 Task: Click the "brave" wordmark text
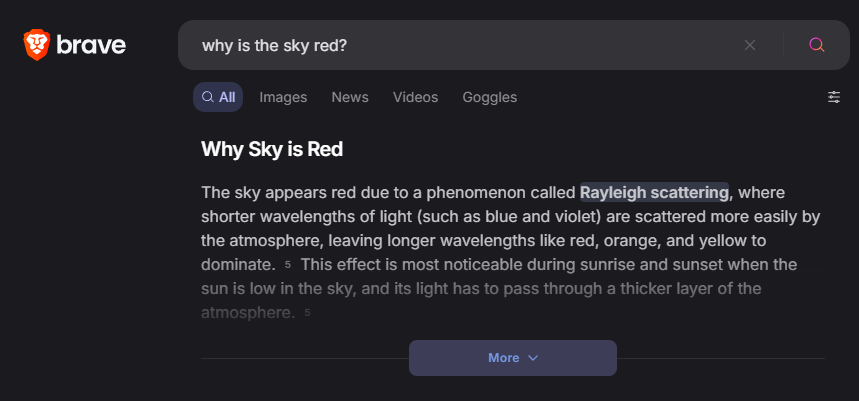click(x=91, y=45)
